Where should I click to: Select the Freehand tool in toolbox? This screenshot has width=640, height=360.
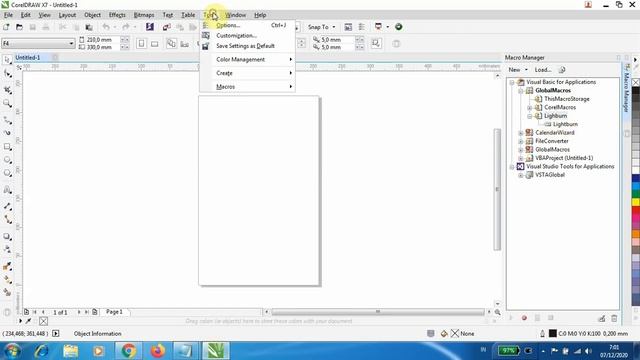click(x=7, y=120)
